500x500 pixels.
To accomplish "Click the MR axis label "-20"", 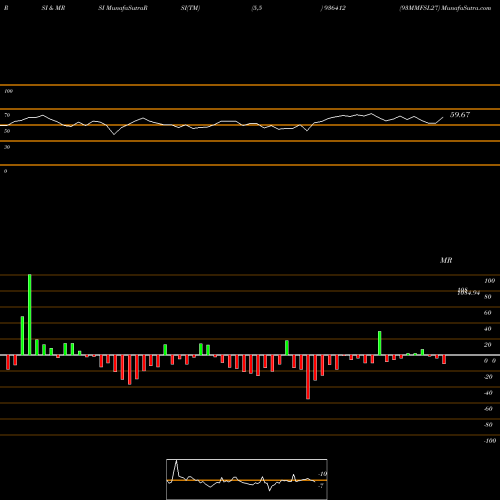I will pos(488,377).
